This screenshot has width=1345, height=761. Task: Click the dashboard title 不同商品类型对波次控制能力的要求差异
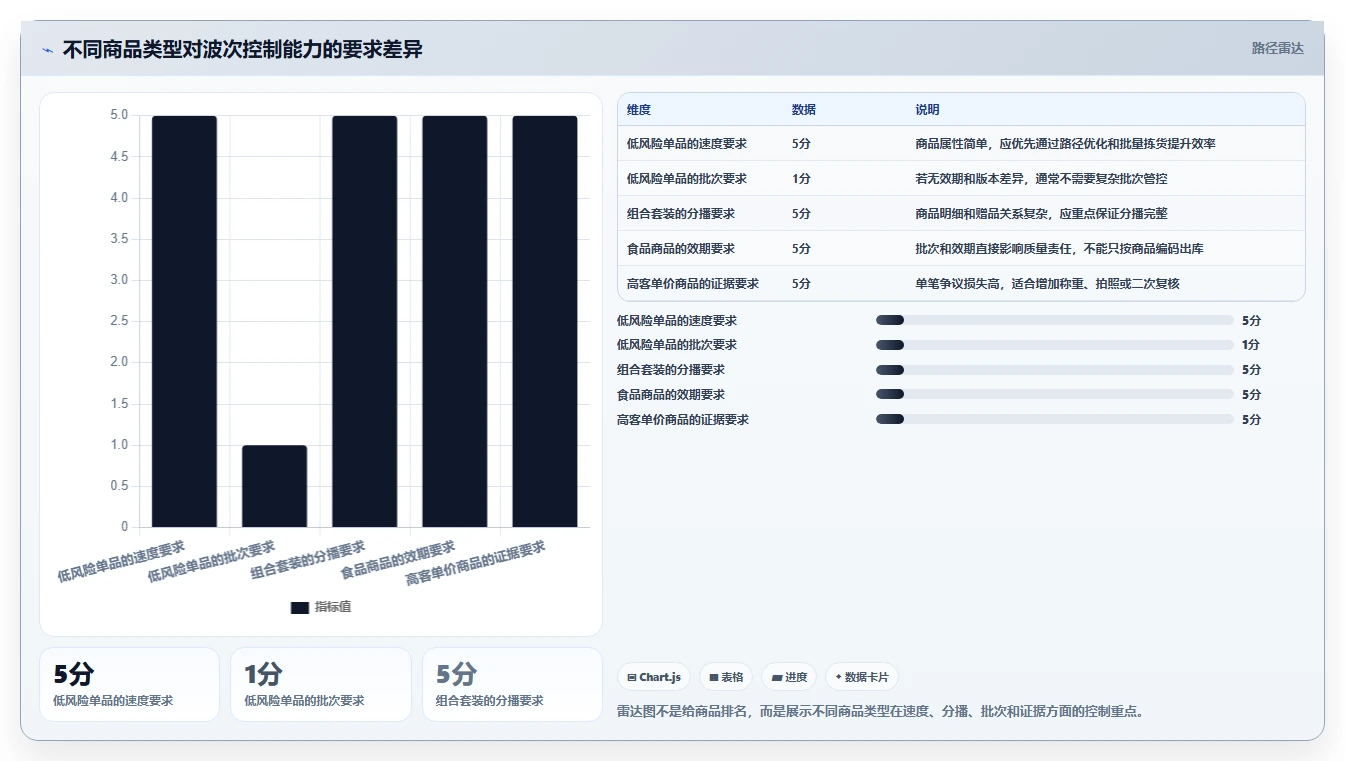click(x=243, y=50)
